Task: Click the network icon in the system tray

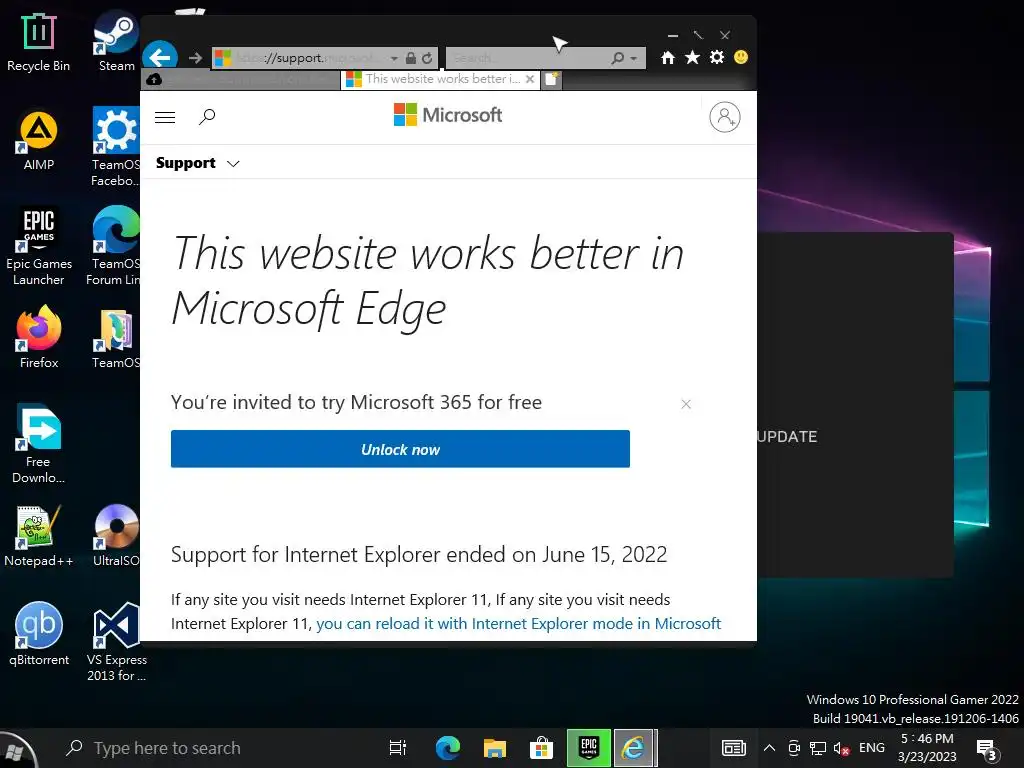Action: [x=818, y=748]
